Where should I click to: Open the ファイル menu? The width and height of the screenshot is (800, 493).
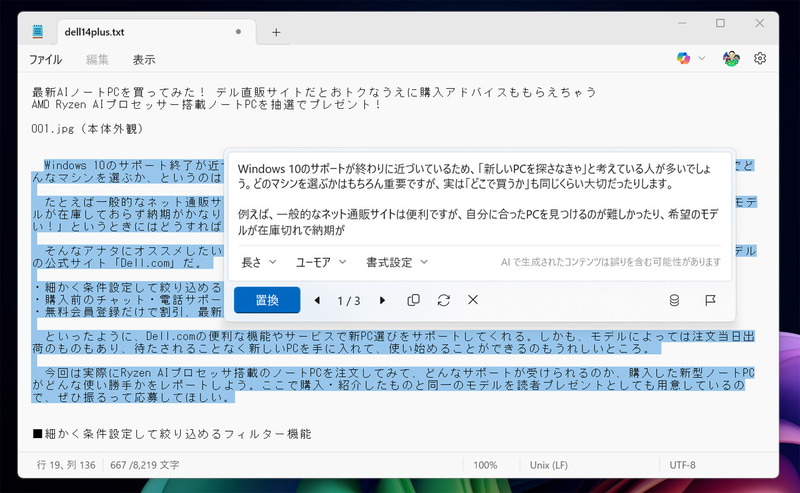click(45, 60)
